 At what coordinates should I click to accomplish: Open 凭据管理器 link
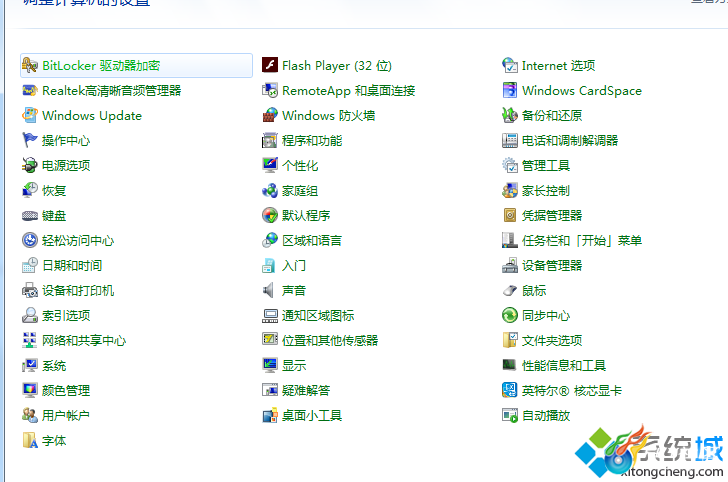tap(552, 215)
